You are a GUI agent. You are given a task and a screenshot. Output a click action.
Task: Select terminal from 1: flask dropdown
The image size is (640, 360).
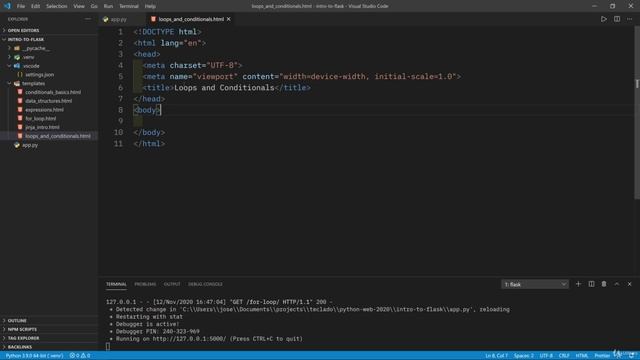tap(535, 284)
